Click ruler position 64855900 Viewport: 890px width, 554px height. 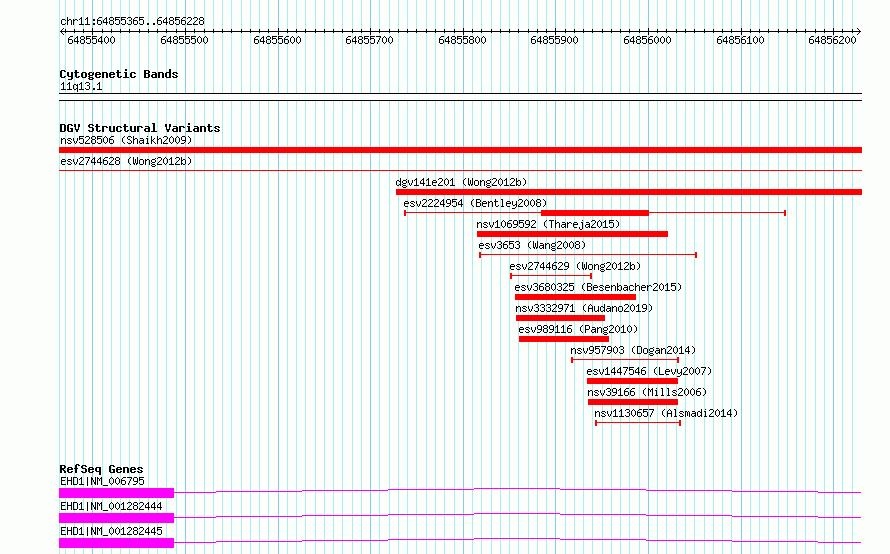tap(555, 40)
